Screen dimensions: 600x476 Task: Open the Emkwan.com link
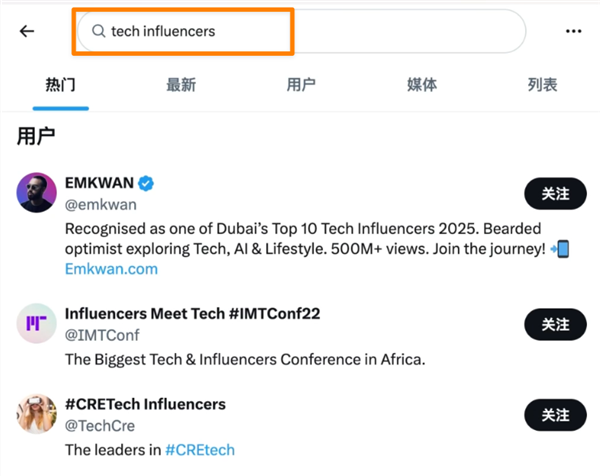[x=111, y=269]
